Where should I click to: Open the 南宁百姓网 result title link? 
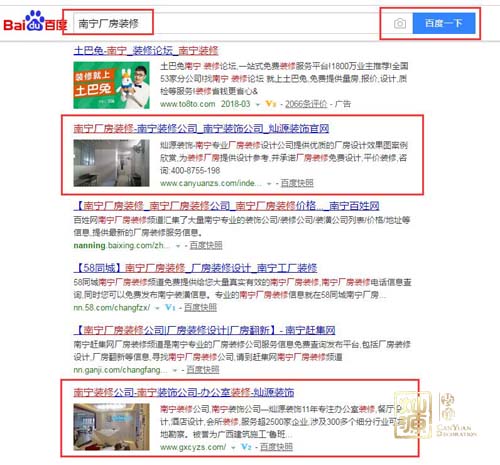point(226,206)
